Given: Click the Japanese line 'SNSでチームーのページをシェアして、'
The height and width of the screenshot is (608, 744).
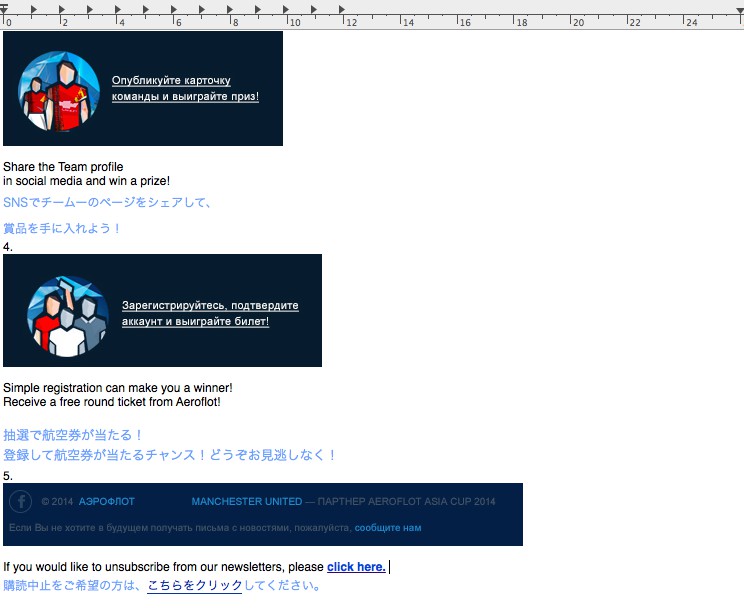Looking at the screenshot, I should pyautogui.click(x=107, y=203).
